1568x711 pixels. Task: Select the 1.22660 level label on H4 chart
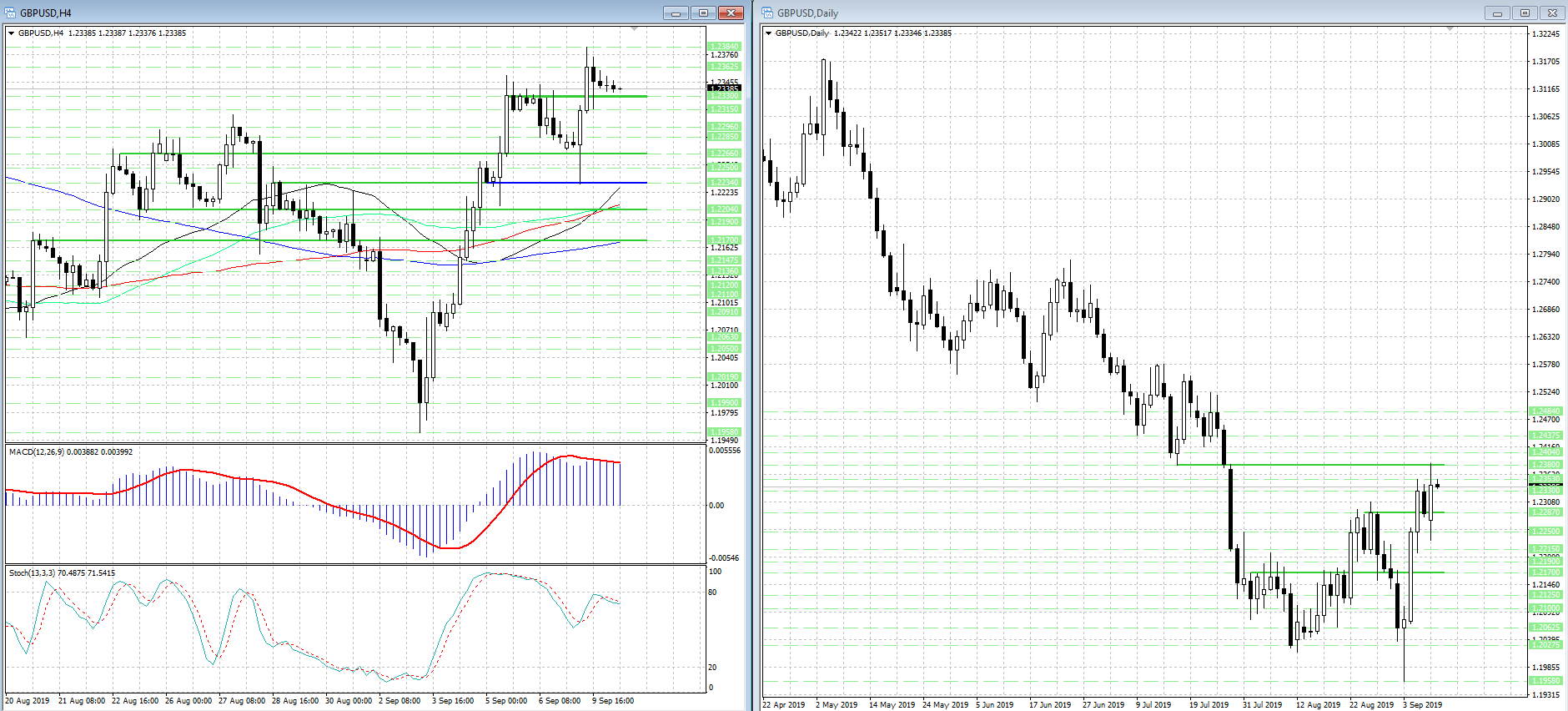[724, 154]
